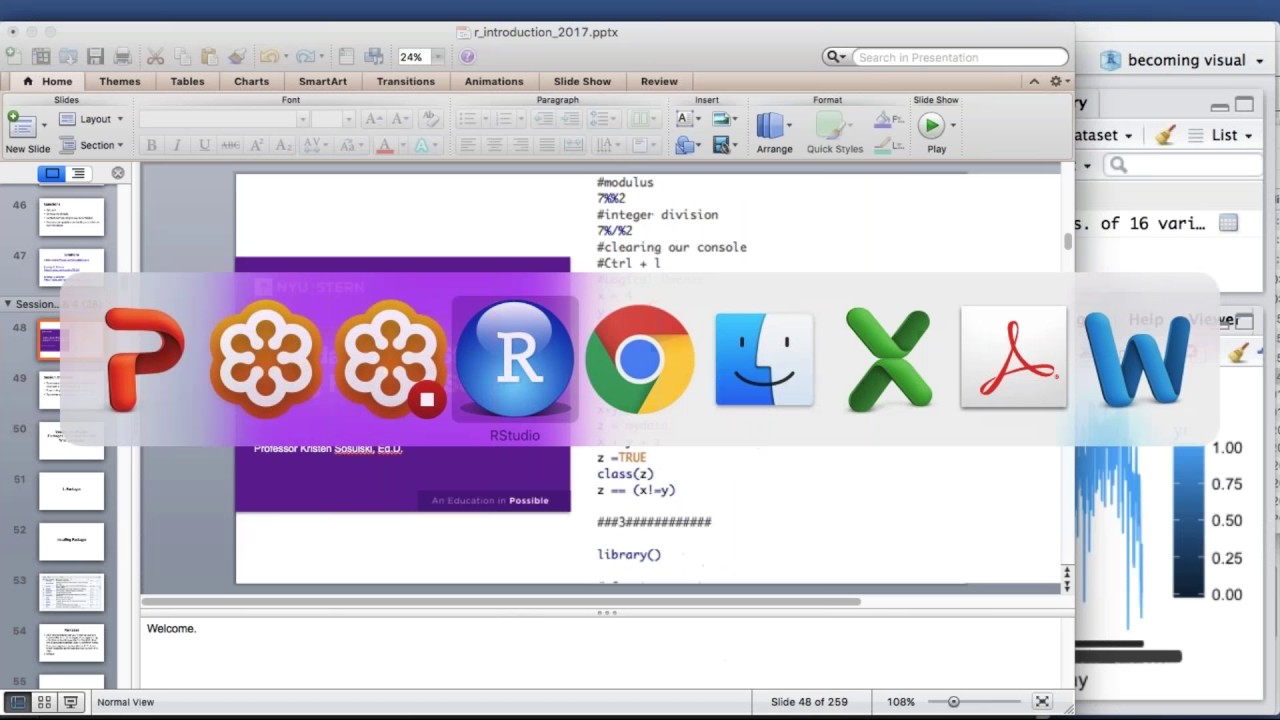Click the Paste clipboard icon

pos(209,57)
